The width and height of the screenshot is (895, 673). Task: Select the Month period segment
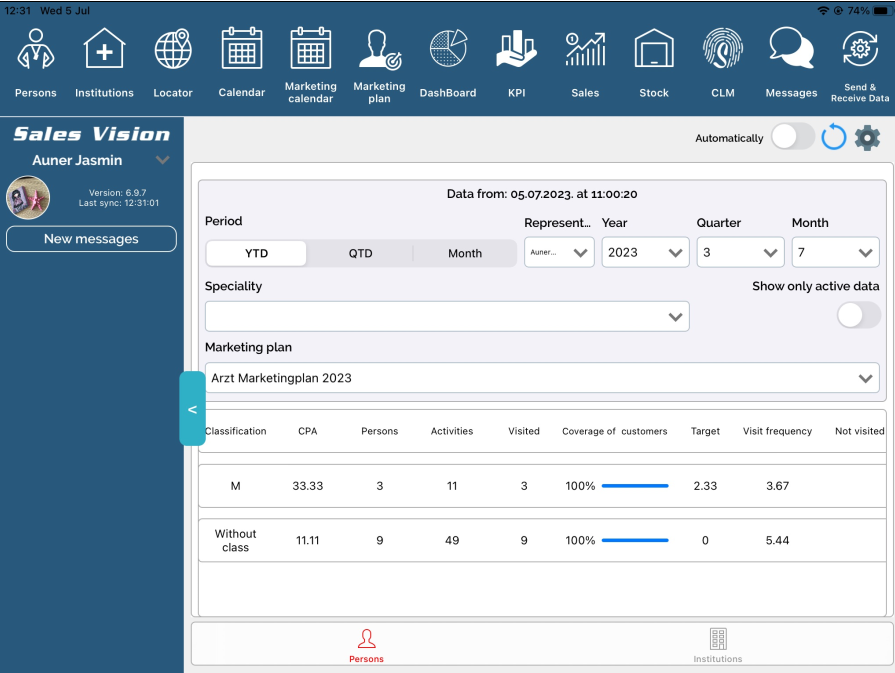(464, 253)
